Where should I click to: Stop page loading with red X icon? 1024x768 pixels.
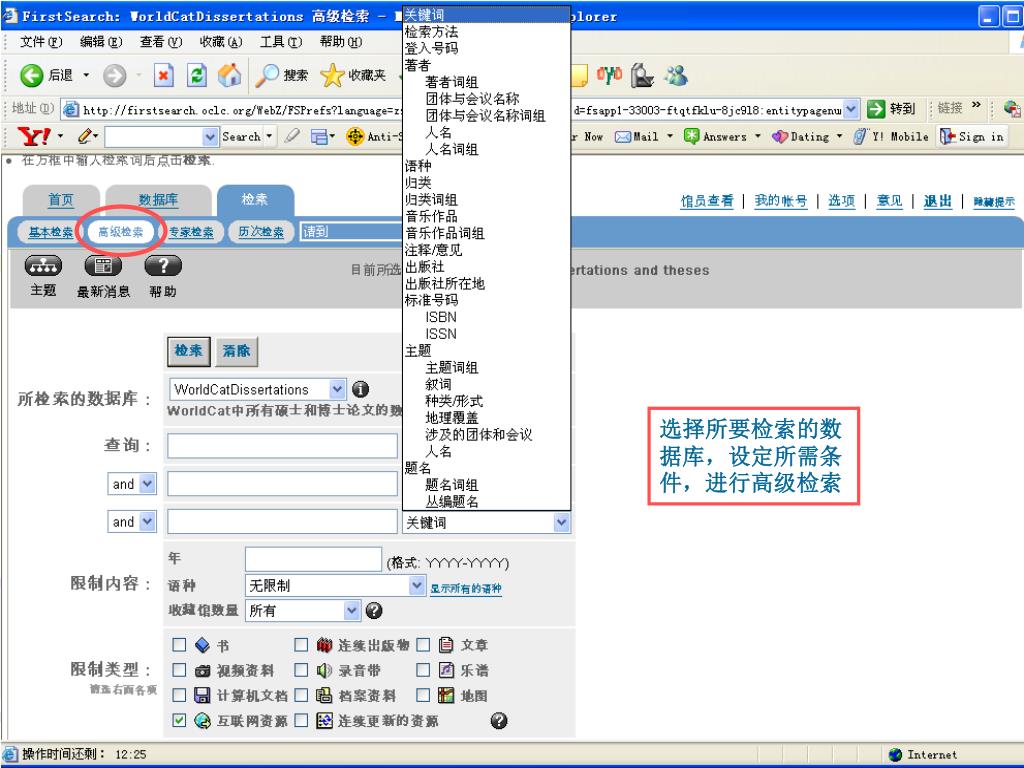[163, 76]
